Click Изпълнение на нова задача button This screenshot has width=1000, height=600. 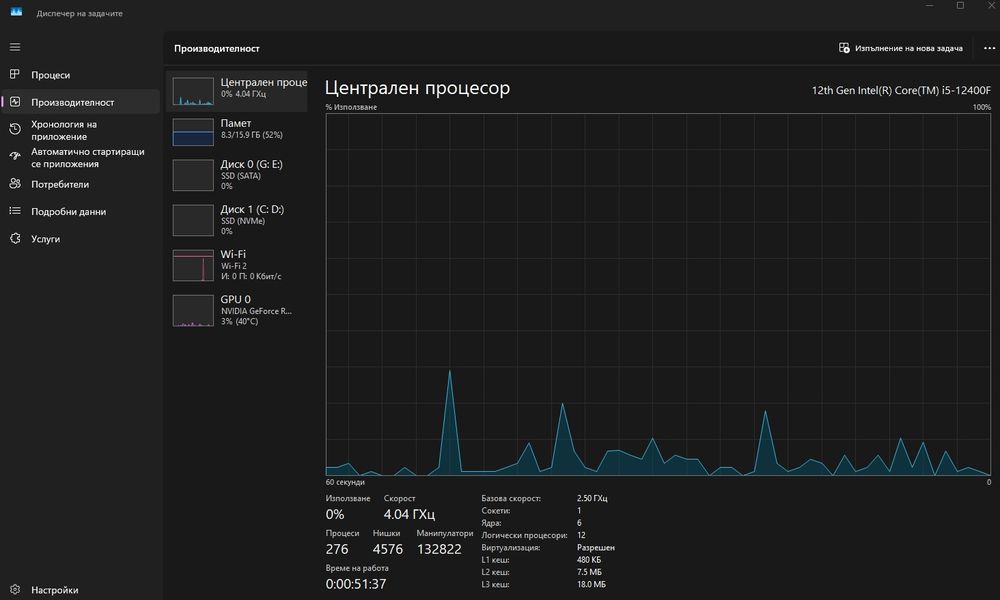[x=901, y=48]
